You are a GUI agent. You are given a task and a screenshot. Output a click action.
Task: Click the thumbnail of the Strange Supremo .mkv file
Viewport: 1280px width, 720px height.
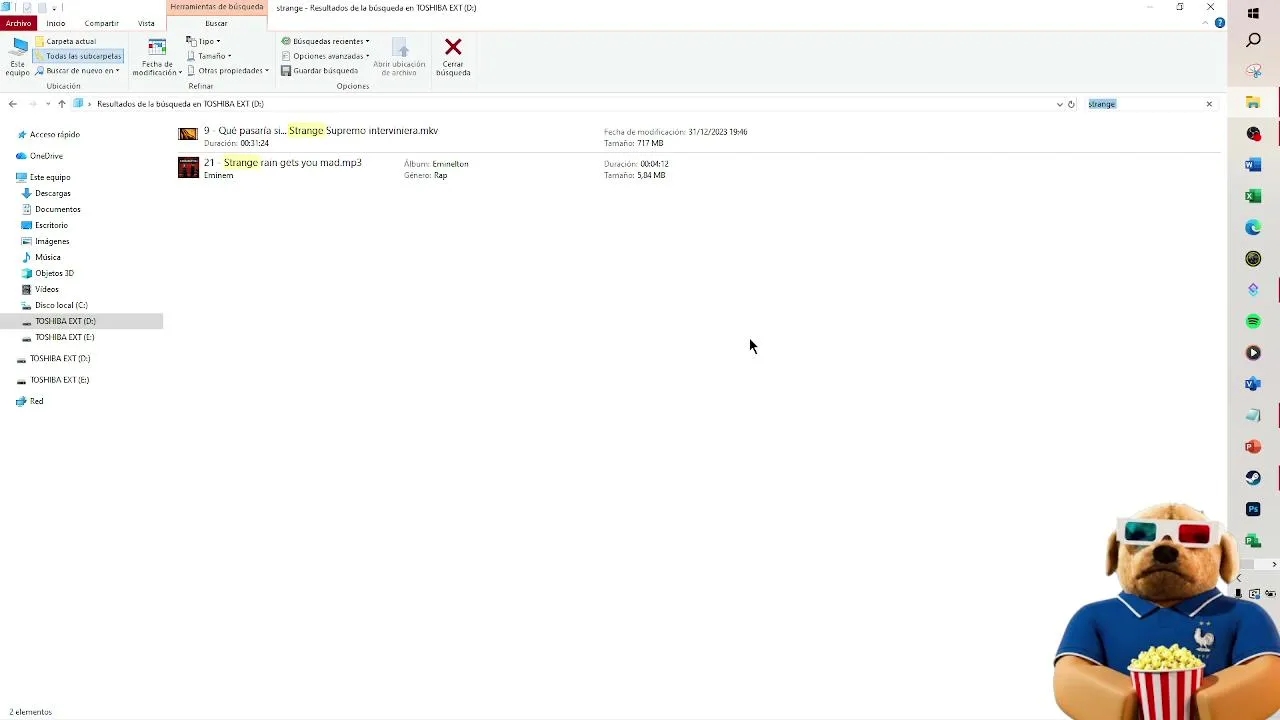[188, 134]
